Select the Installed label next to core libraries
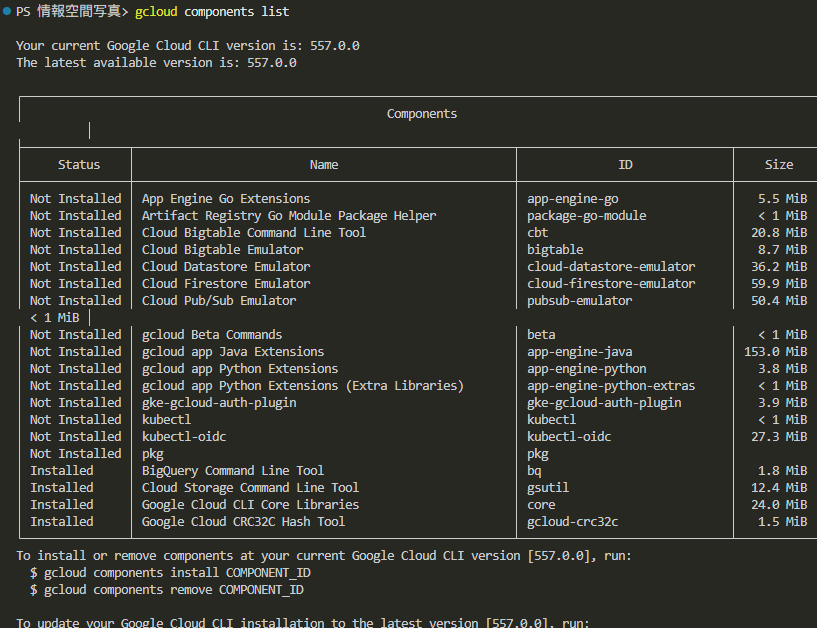This screenshot has height=628, width=817. click(61, 504)
